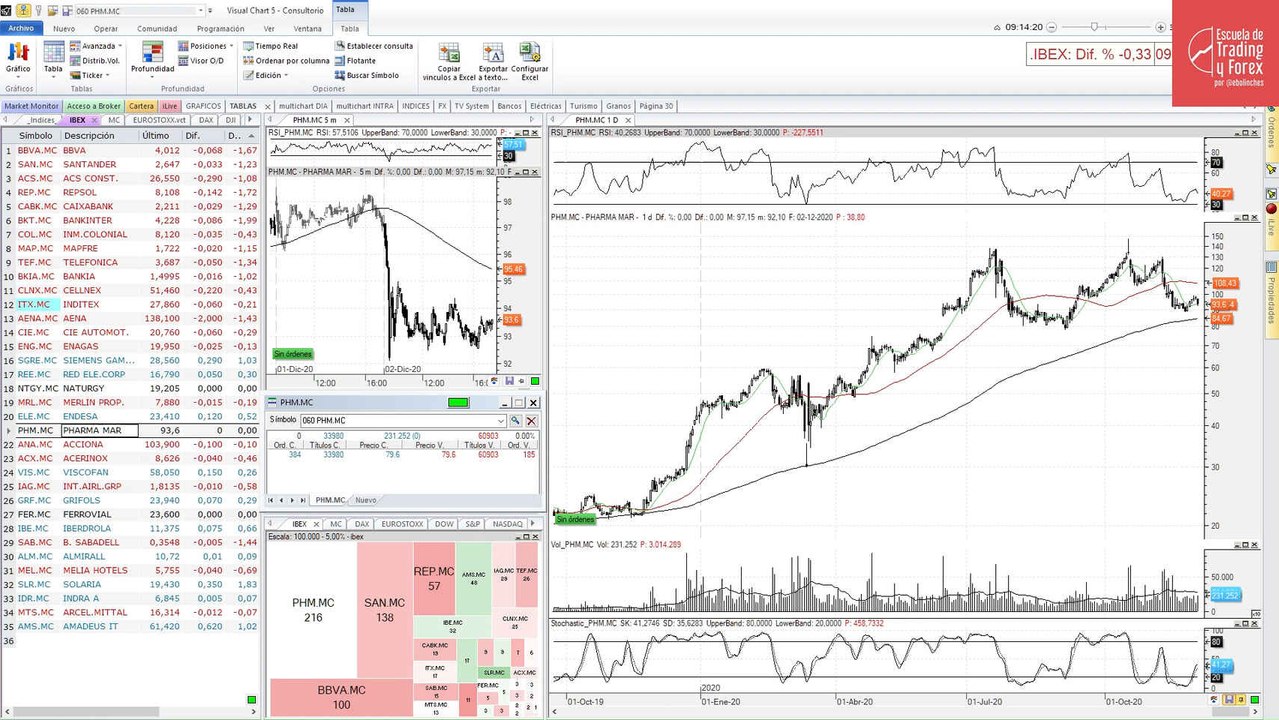Click the red record button in the right sidebar
This screenshot has width=1279, height=720.
(1271, 209)
